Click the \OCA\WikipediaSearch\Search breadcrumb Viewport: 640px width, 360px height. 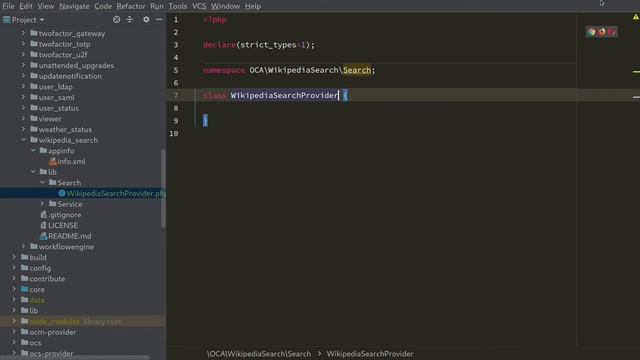[x=259, y=354]
